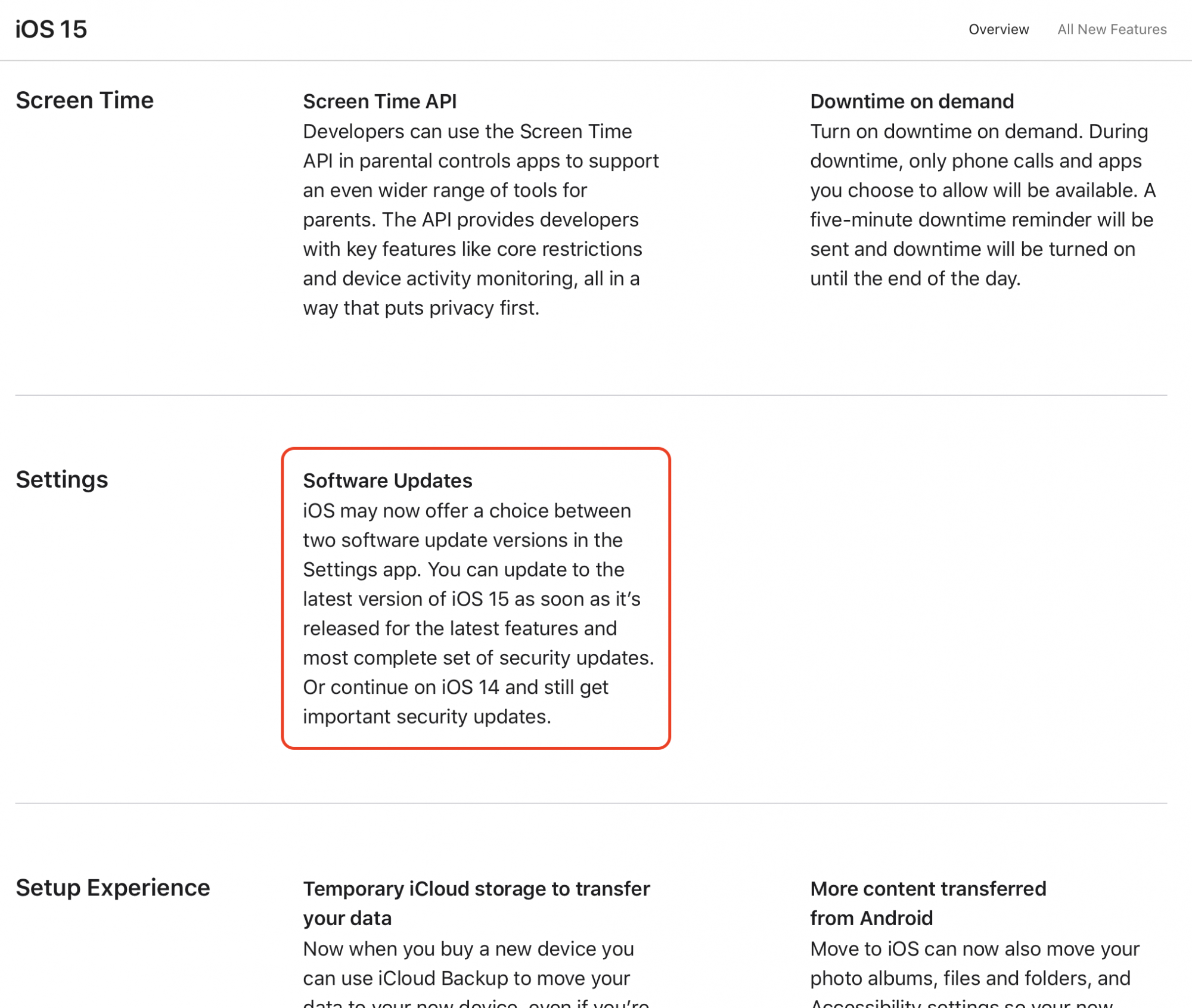Switch to All New Features tab
1192x1008 pixels.
[x=1112, y=29]
